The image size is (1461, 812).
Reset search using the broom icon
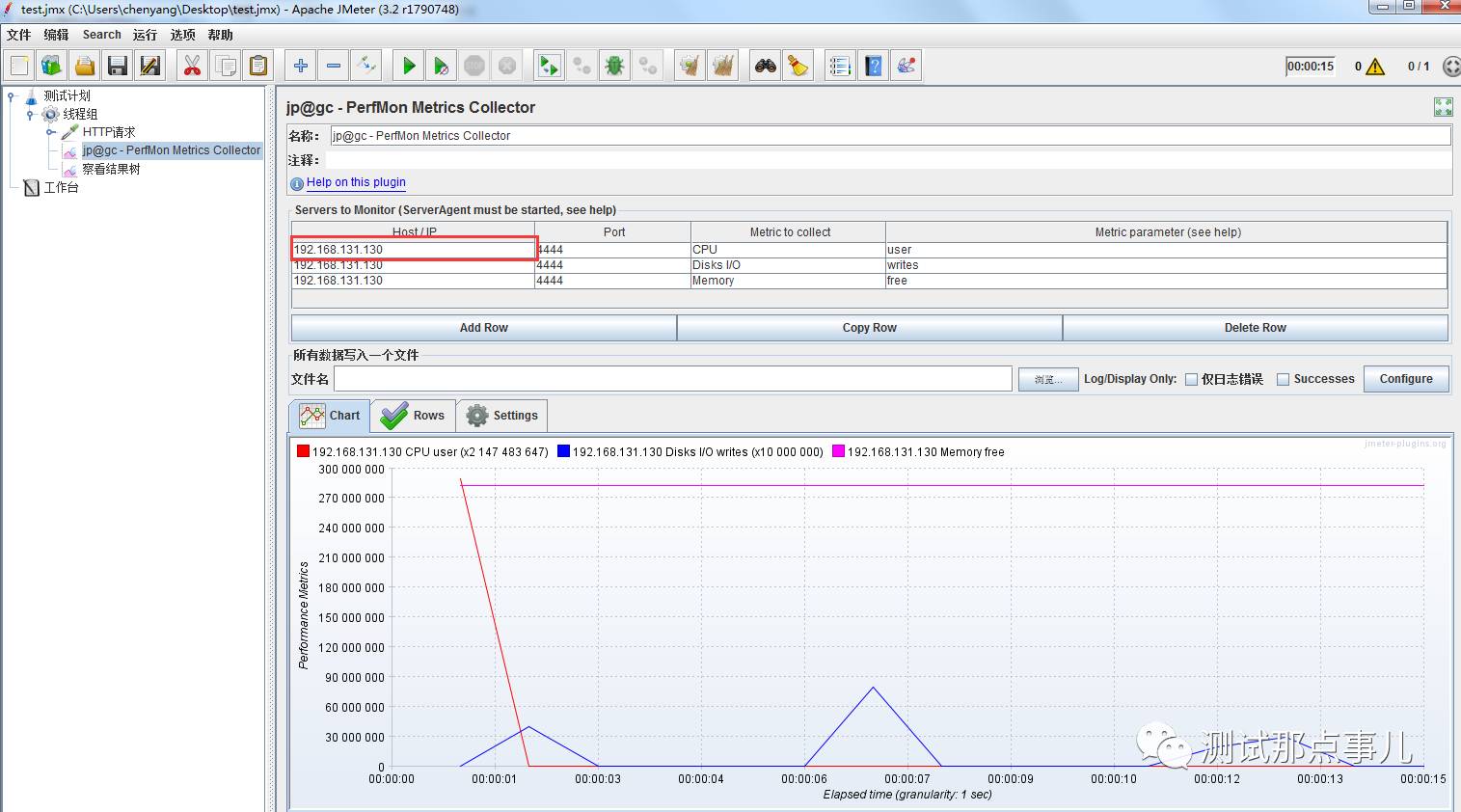tap(798, 66)
